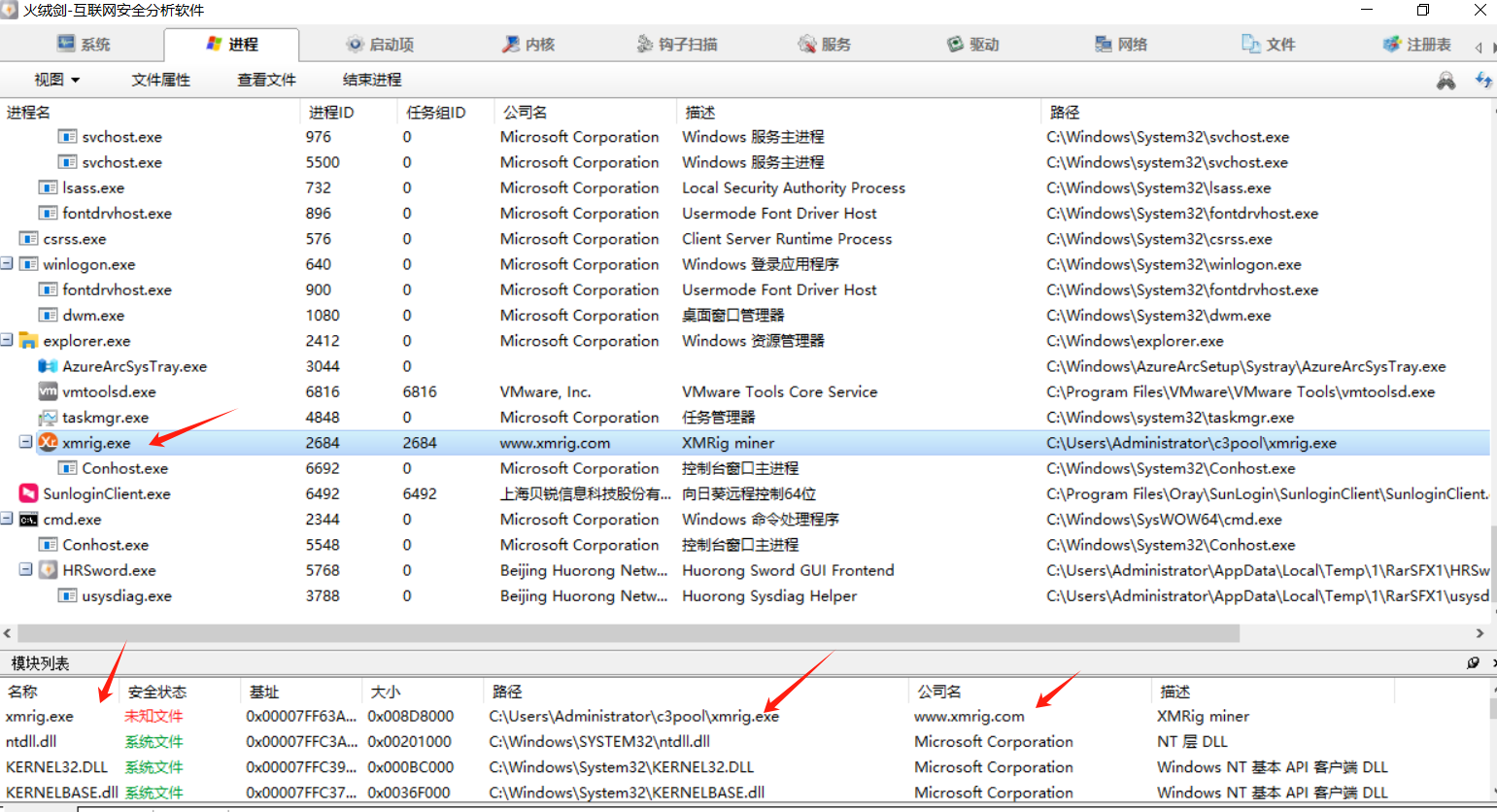The width and height of the screenshot is (1497, 812).
Task: Sort module list by 基址 column
Action: click(300, 692)
